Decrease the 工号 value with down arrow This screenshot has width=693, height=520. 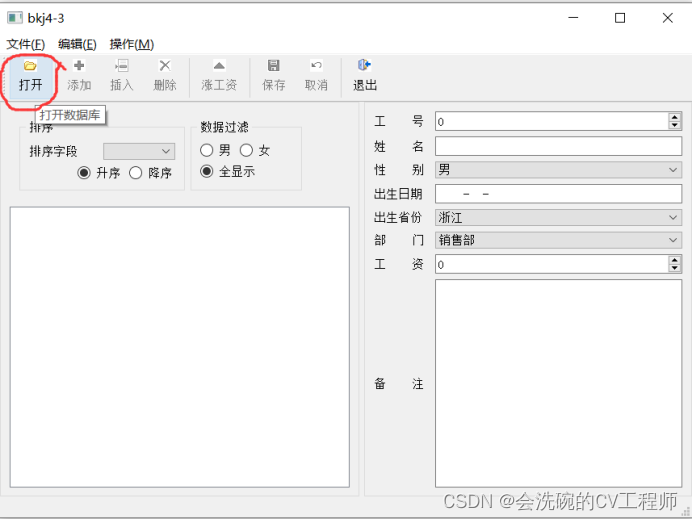(674, 125)
